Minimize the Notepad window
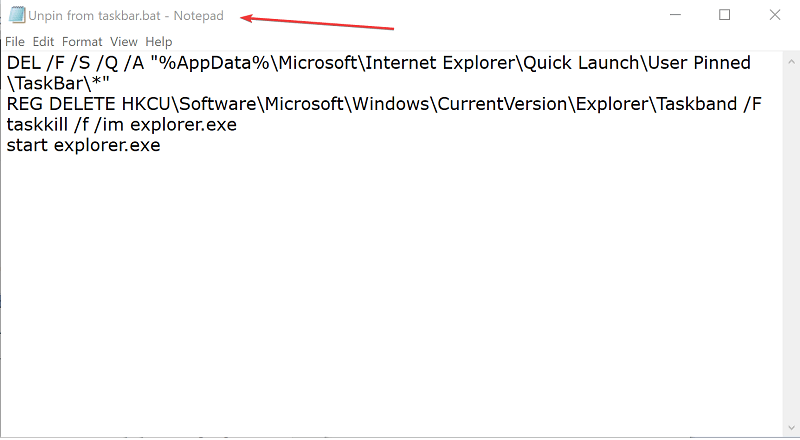The height and width of the screenshot is (440, 800). point(675,15)
